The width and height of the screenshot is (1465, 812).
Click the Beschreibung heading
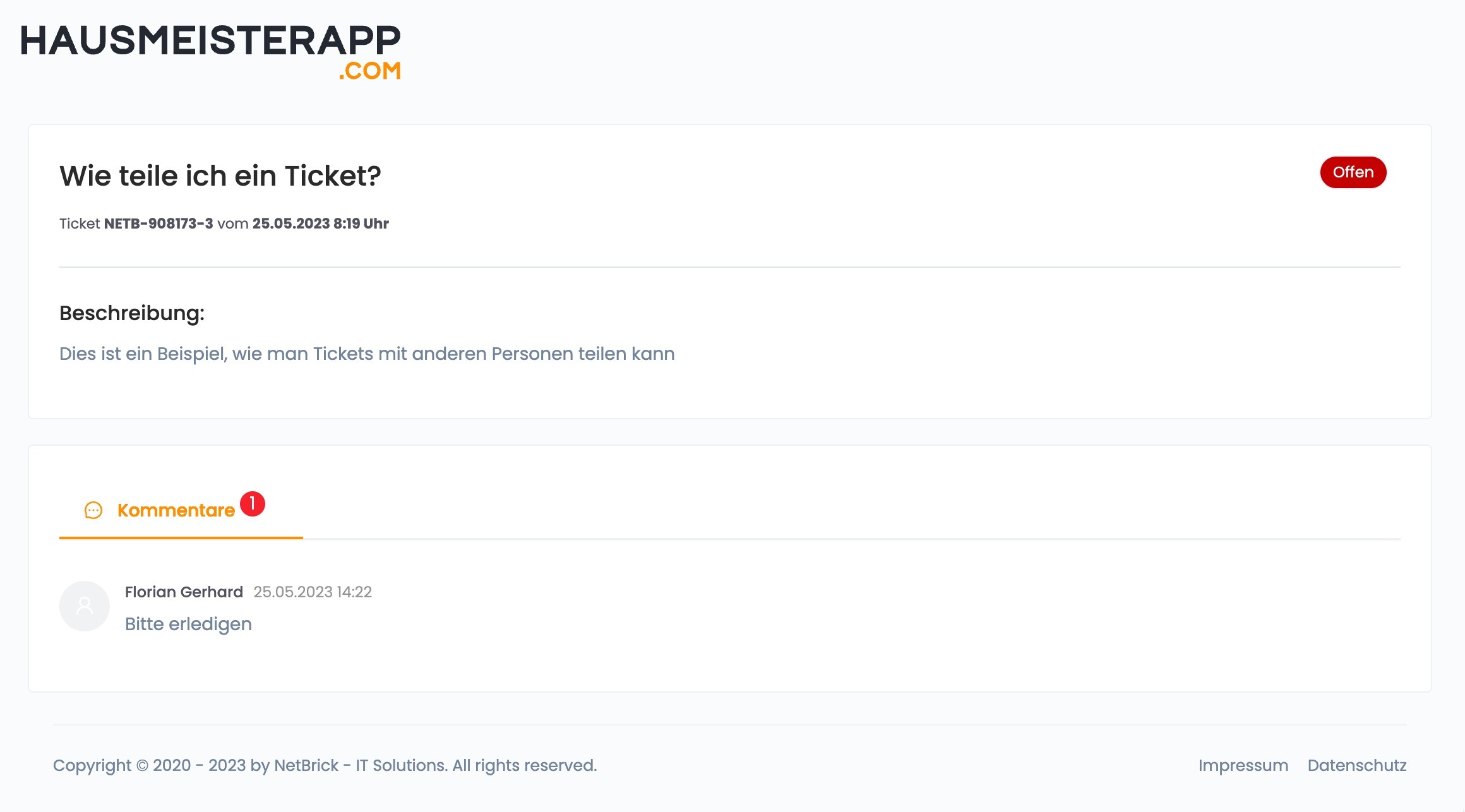(x=132, y=313)
